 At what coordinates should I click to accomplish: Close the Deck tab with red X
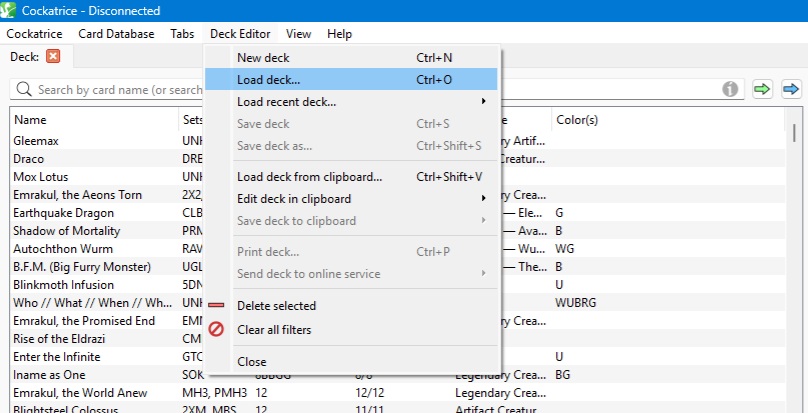pos(53,57)
